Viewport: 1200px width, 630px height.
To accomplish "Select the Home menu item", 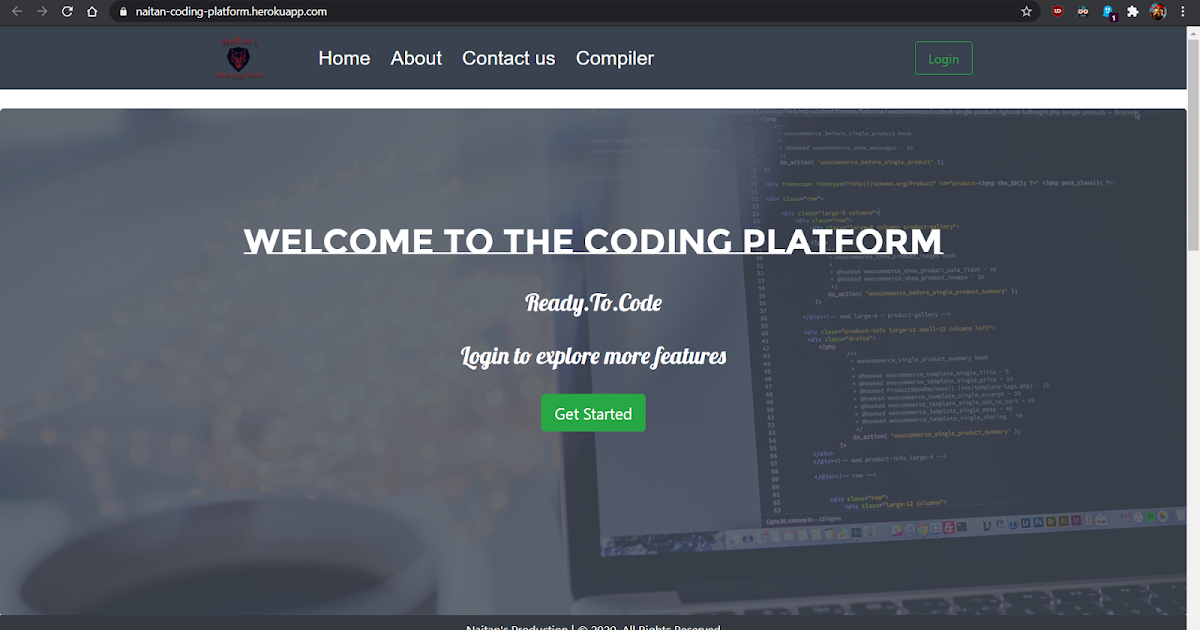I will (x=344, y=58).
